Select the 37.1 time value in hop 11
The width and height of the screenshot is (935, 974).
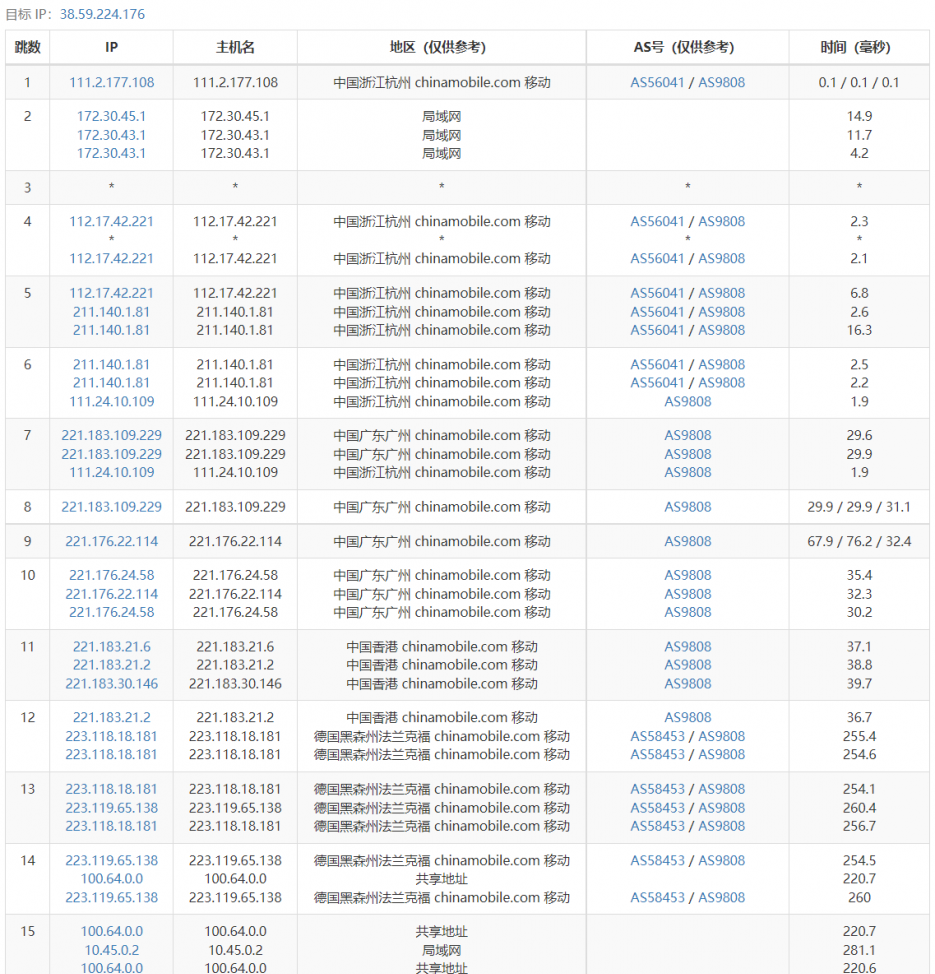[859, 647]
